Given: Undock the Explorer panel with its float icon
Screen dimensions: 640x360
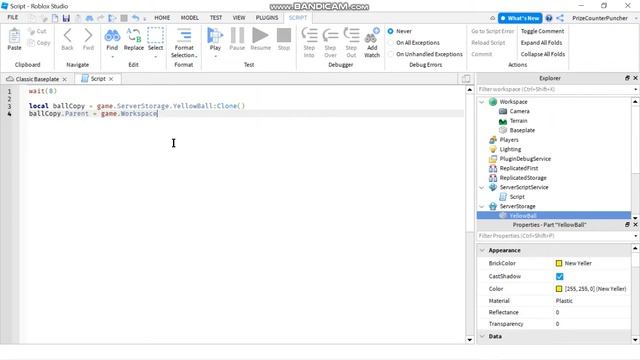Looking at the screenshot, I should pos(627,78).
